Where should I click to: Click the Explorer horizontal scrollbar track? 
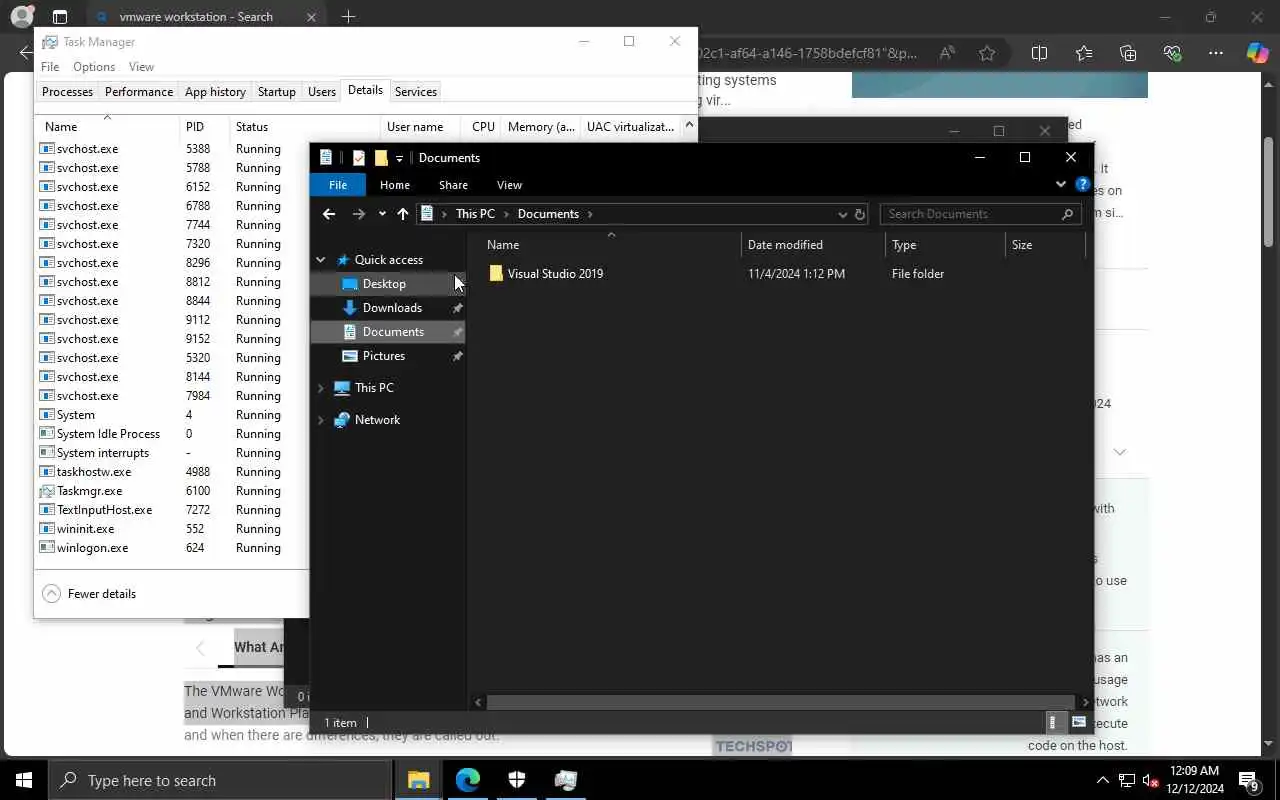(780, 702)
